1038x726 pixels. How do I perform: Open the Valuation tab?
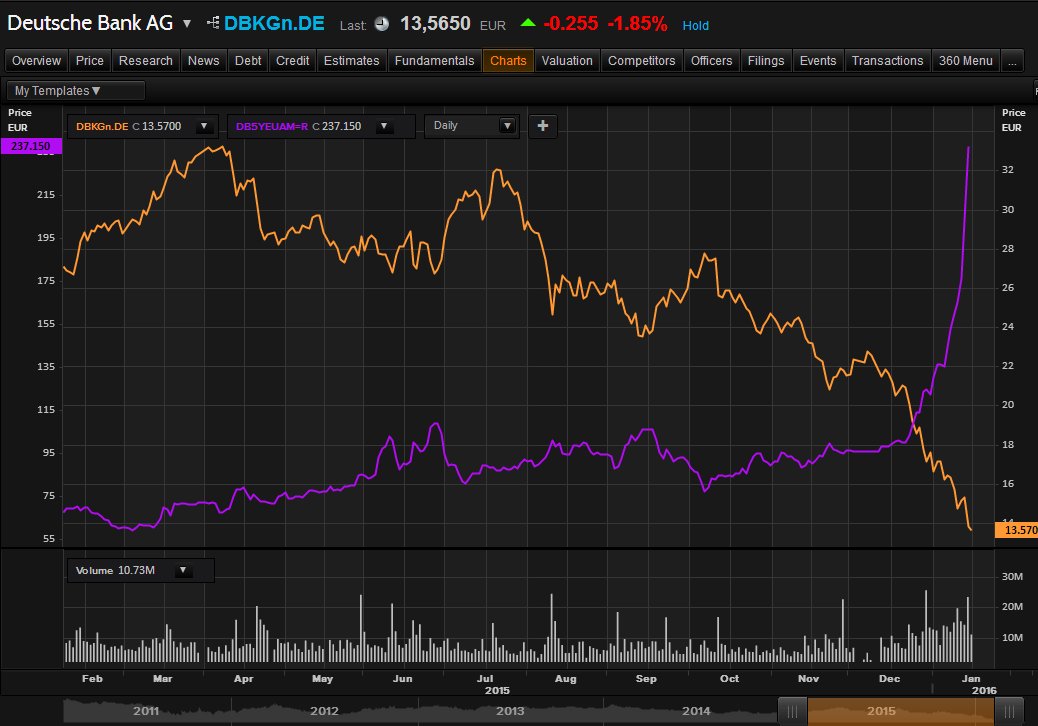point(567,61)
